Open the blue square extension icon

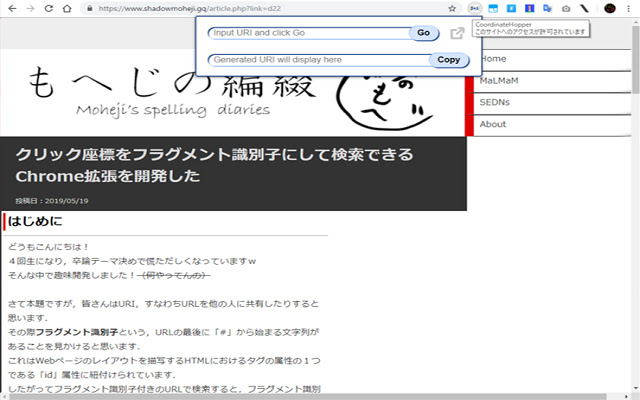[x=511, y=8]
